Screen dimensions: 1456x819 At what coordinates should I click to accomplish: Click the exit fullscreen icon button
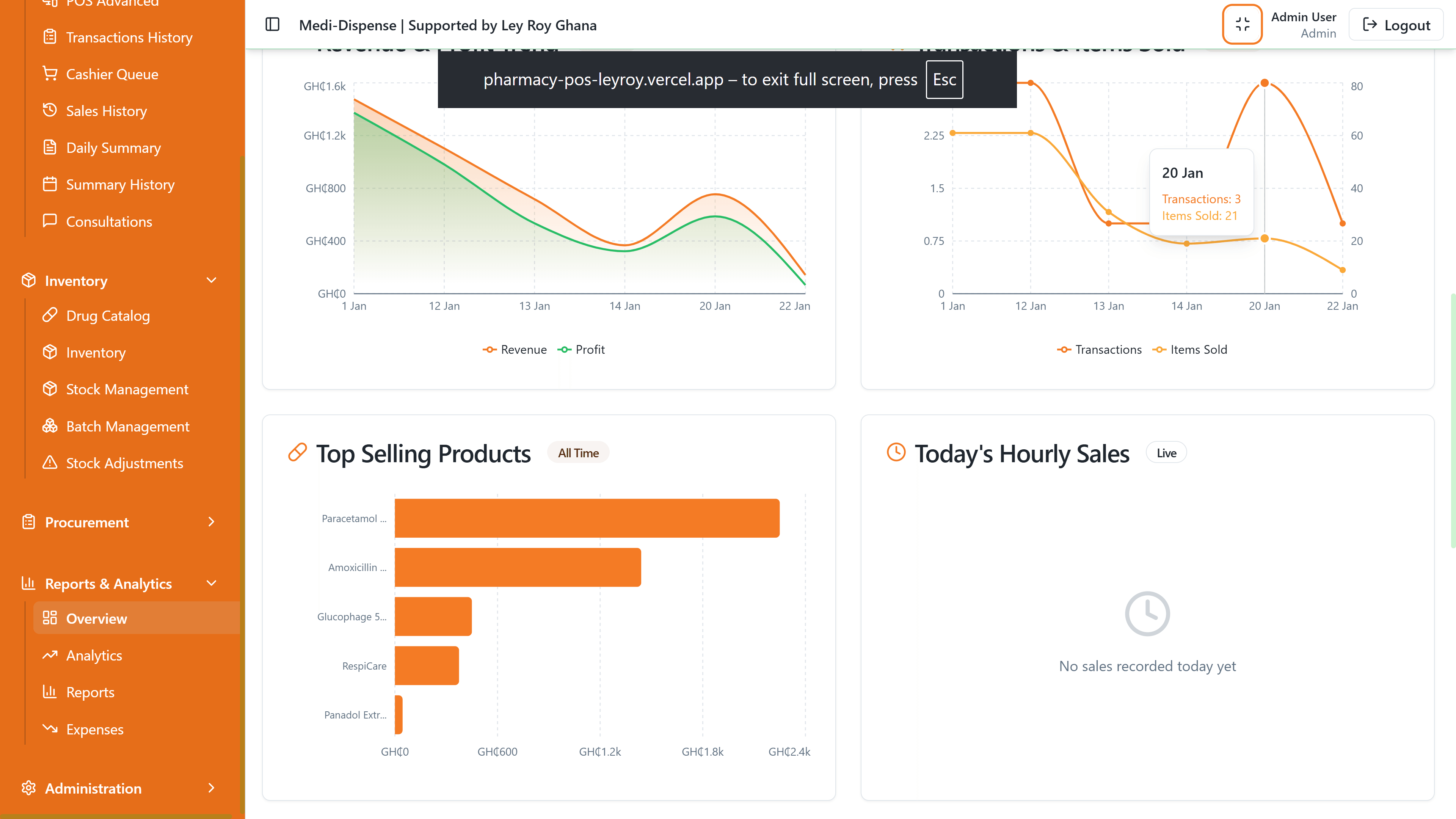click(1242, 24)
